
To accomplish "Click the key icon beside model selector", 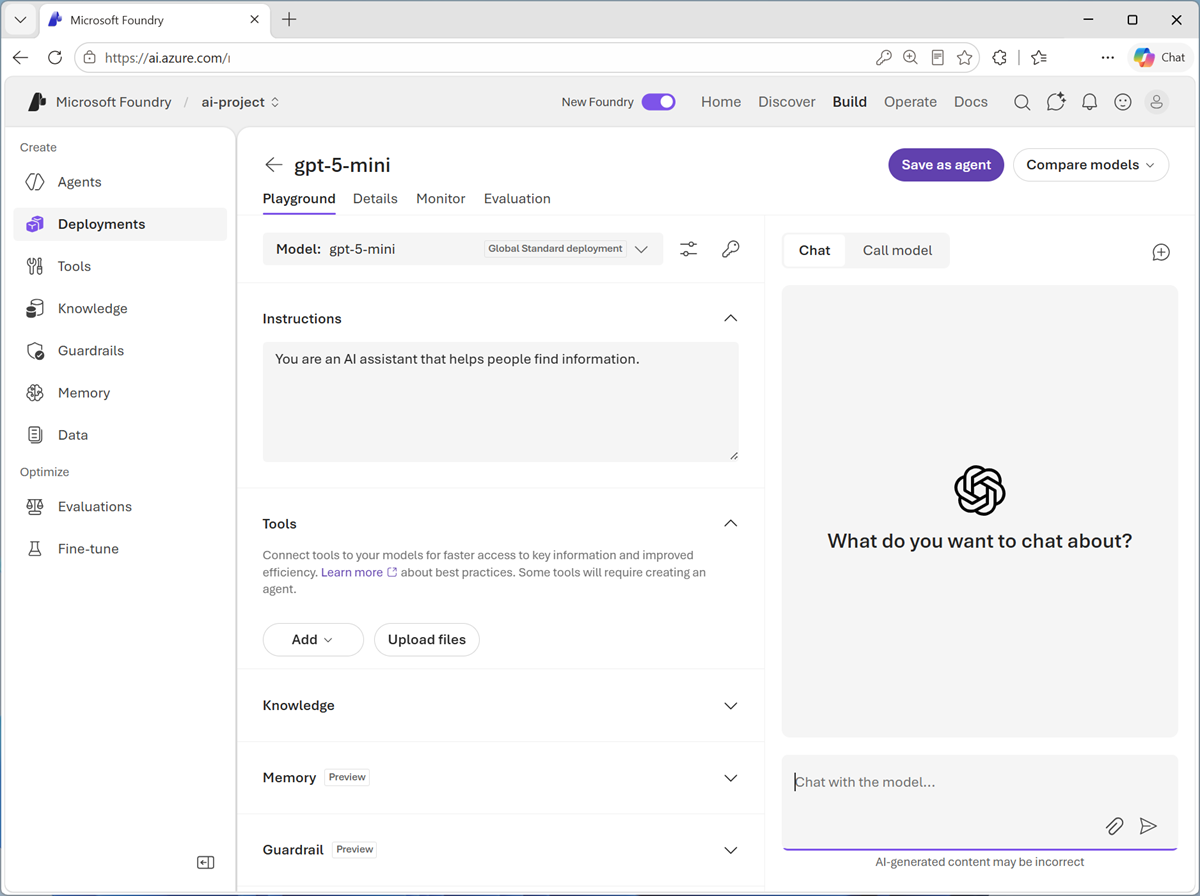I will point(731,249).
